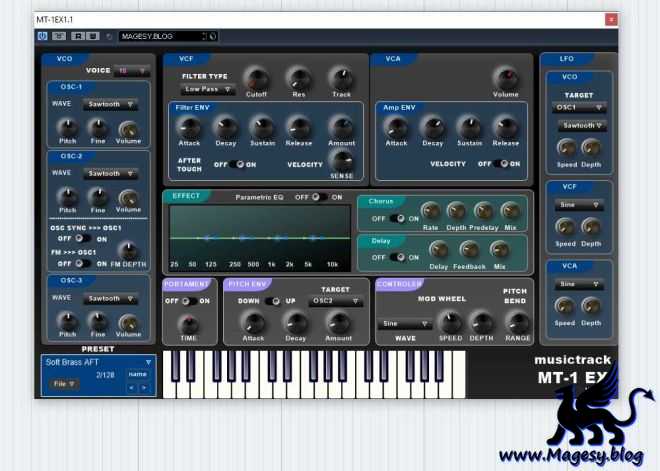The height and width of the screenshot is (471, 660).
Task: Click the LFO VCF Depth knob
Action: coord(591,227)
